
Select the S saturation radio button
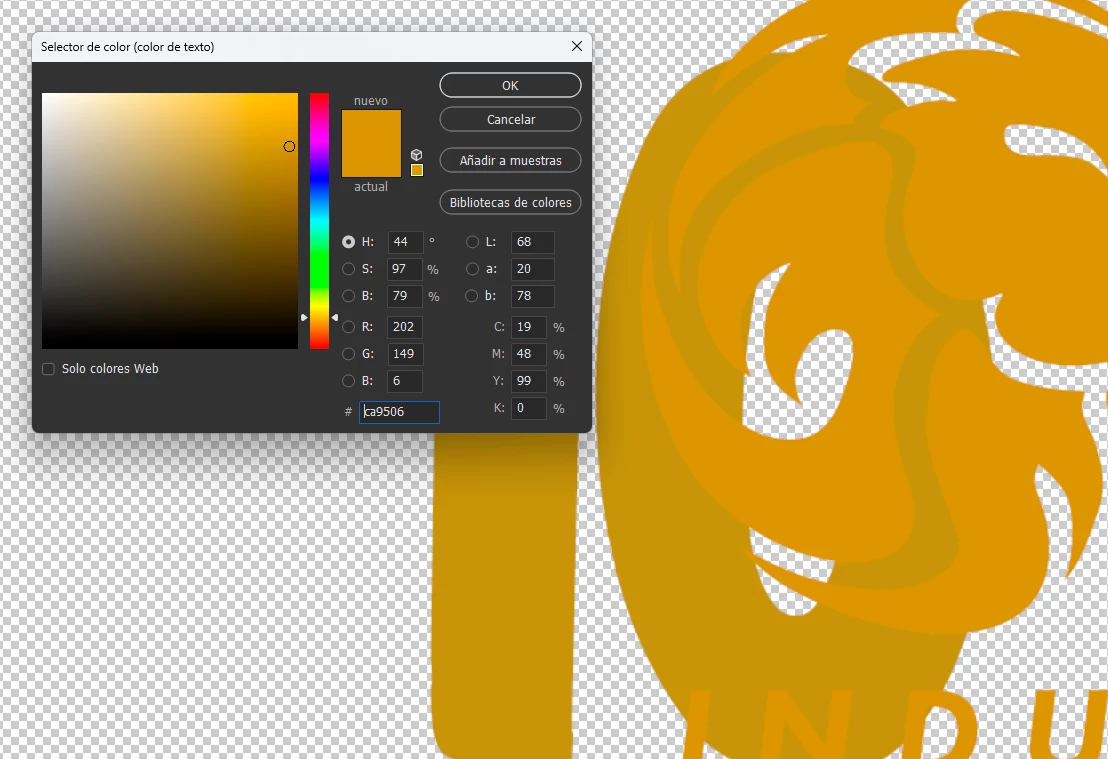pyautogui.click(x=348, y=269)
